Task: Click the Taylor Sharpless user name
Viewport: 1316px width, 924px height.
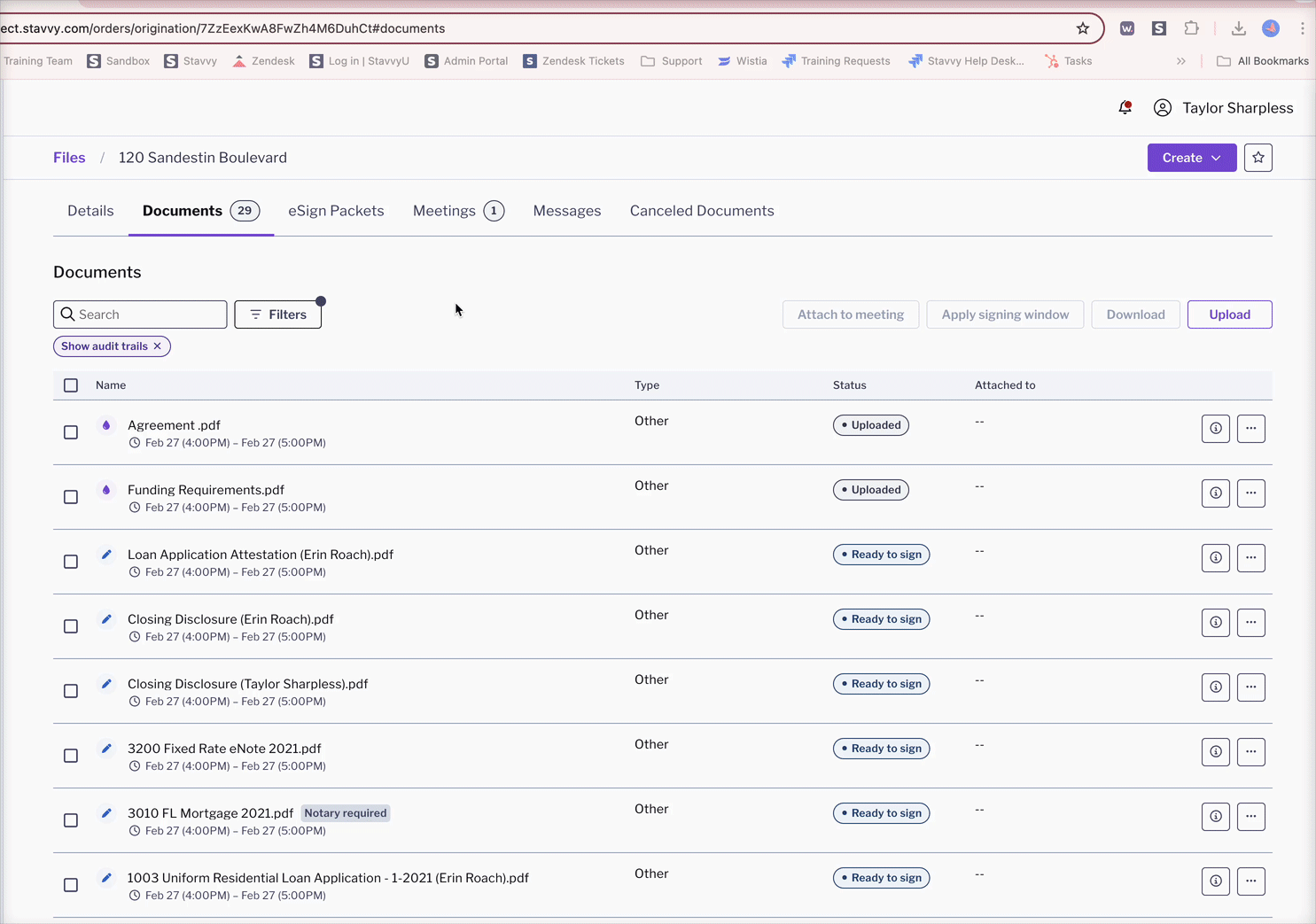Action: coord(1238,108)
